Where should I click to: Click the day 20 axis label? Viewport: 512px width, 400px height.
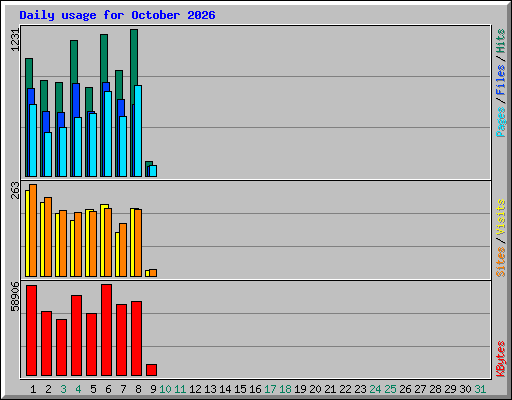pyautogui.click(x=315, y=389)
